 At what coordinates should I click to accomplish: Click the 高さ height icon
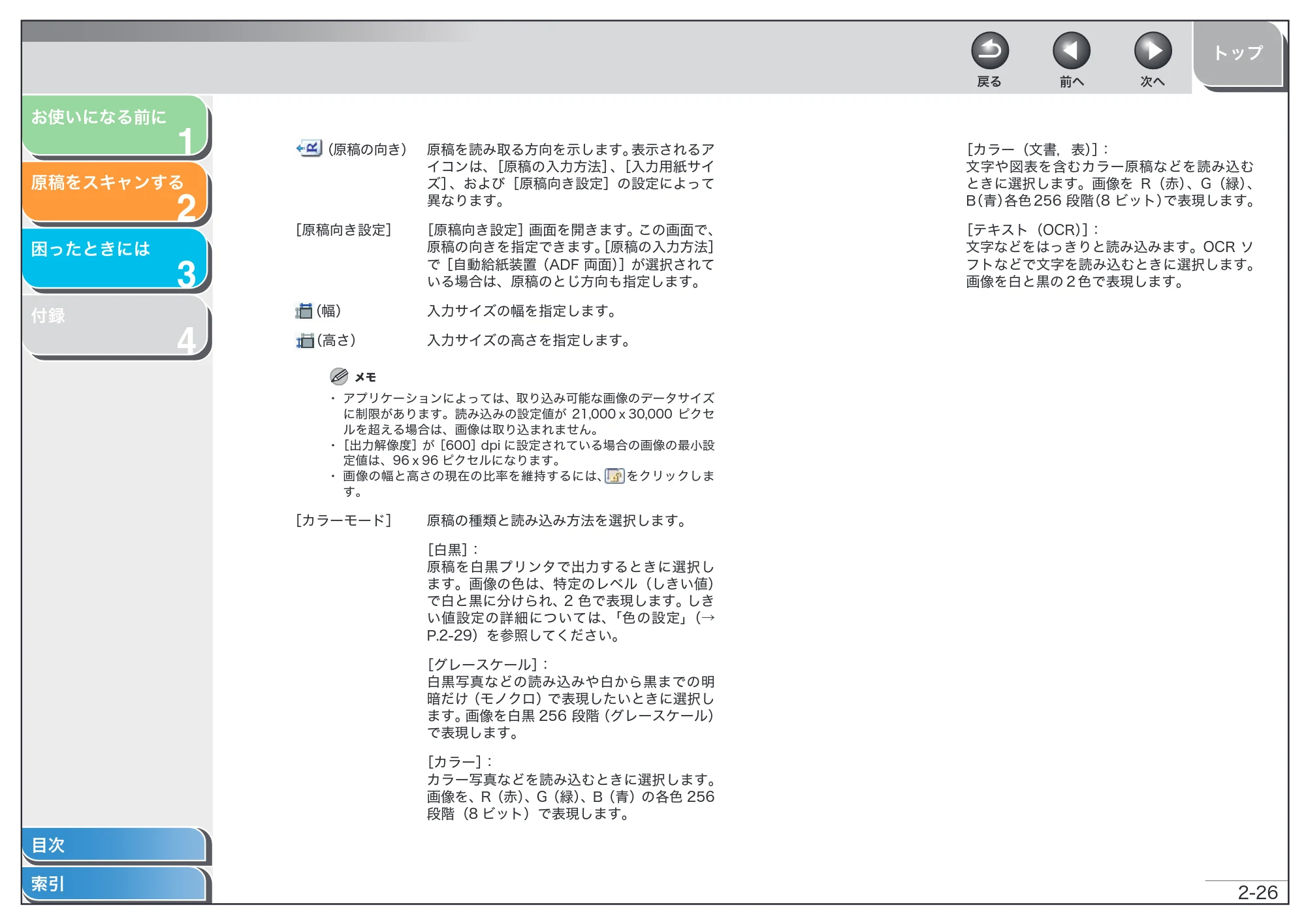tap(304, 340)
